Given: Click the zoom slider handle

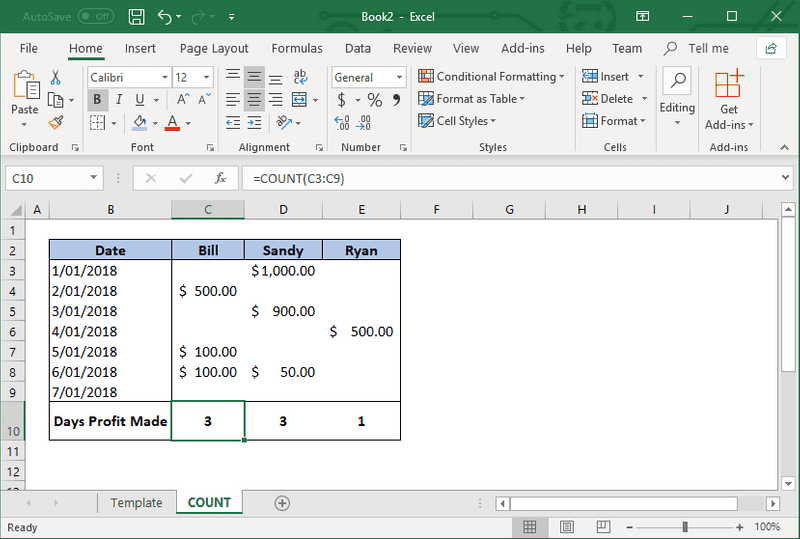Looking at the screenshot, I should click(685, 527).
